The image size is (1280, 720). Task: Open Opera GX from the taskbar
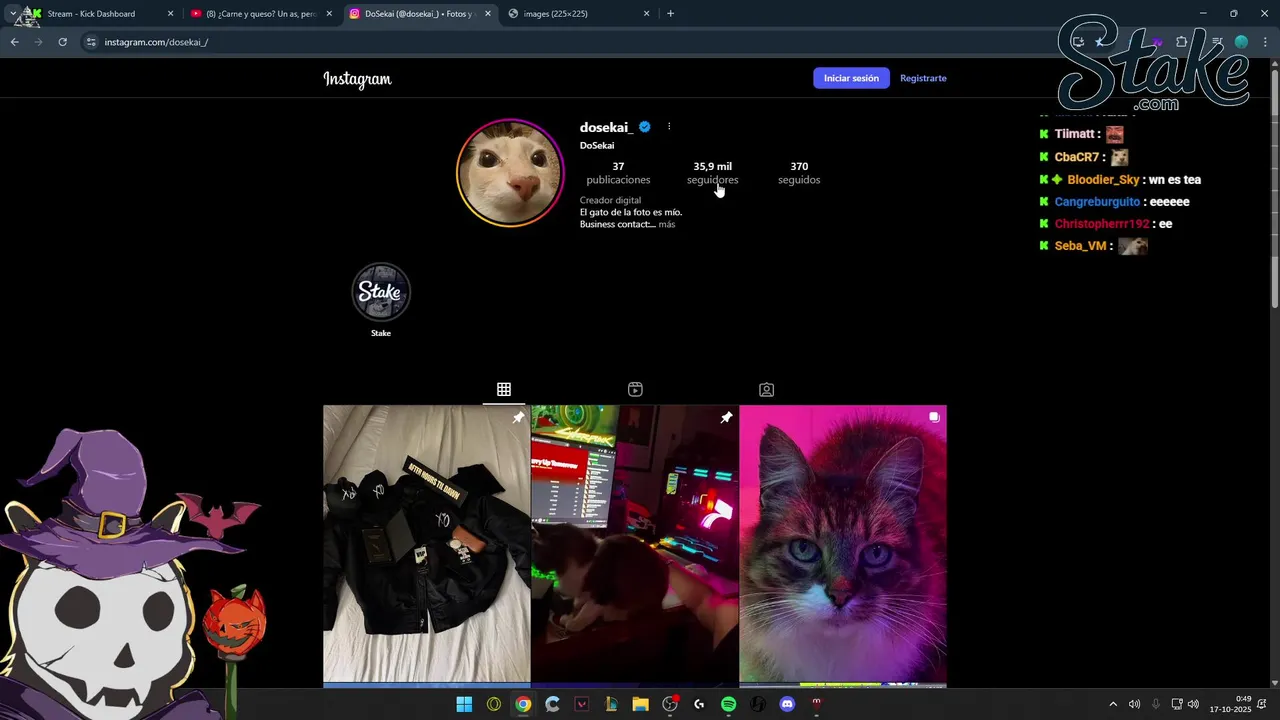(x=493, y=704)
